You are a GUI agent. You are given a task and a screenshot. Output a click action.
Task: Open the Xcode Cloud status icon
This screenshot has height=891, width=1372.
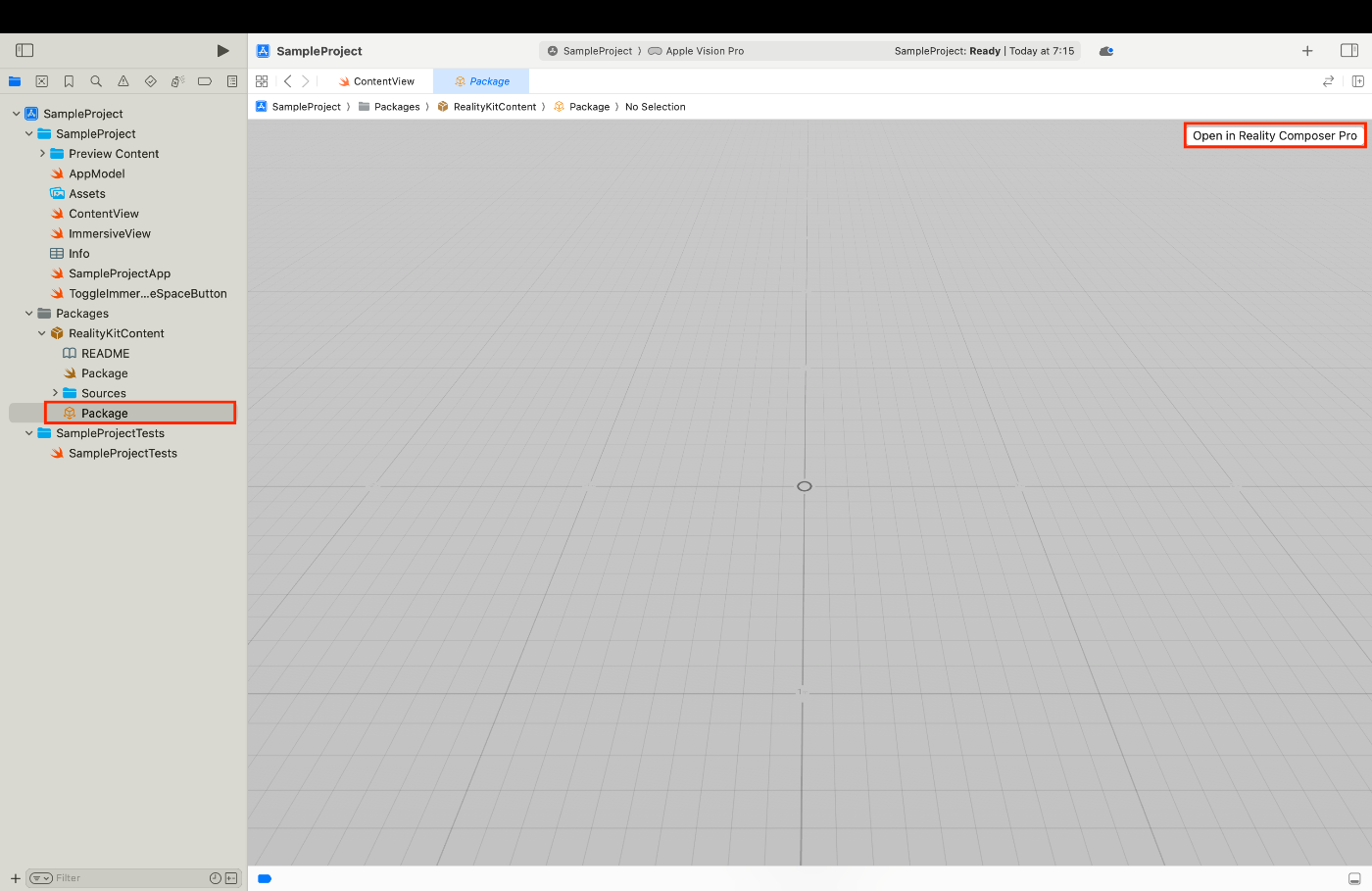point(1106,51)
